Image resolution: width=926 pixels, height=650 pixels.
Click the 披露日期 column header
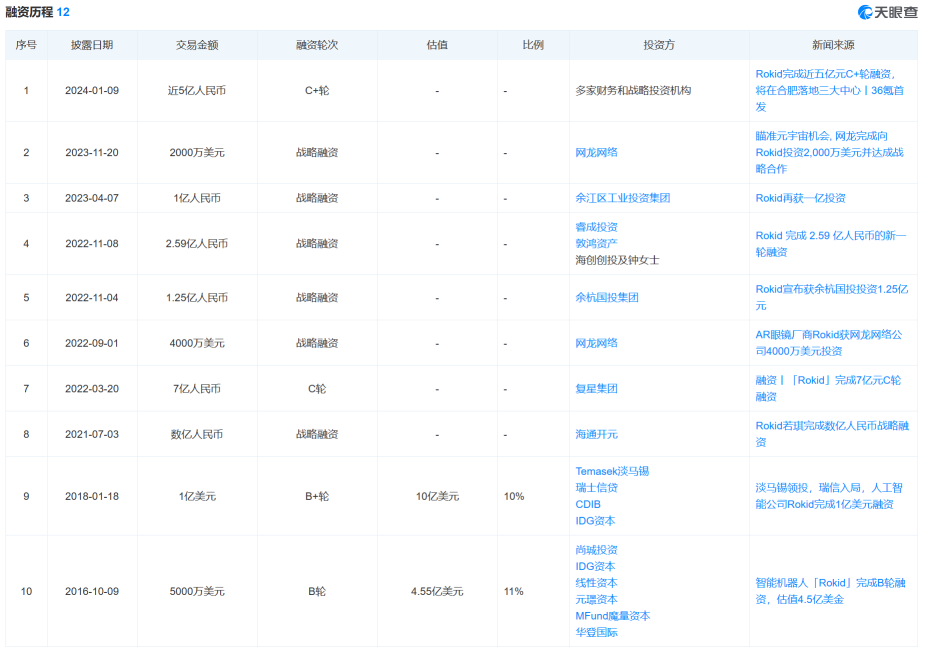pos(92,45)
